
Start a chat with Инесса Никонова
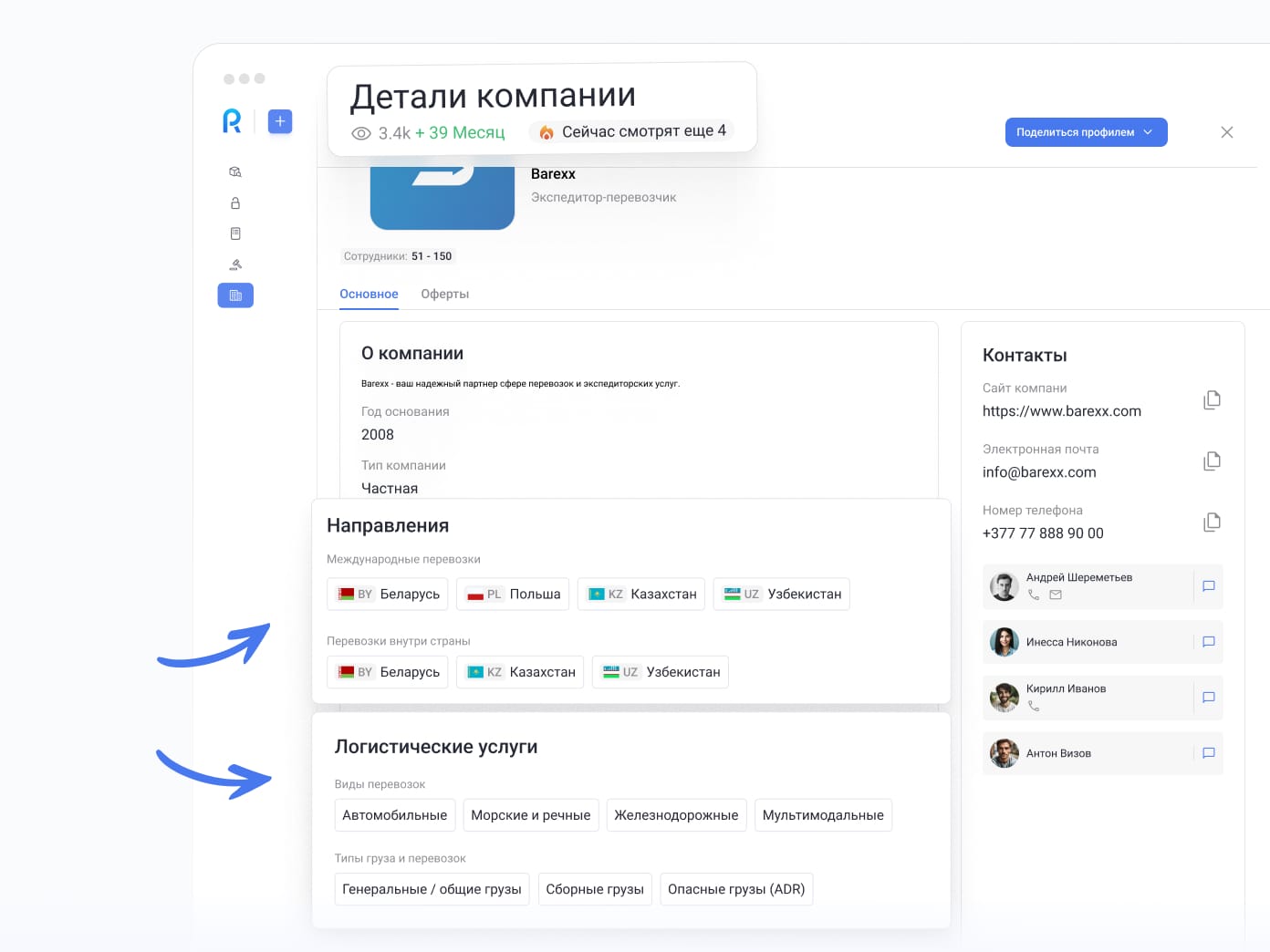pyautogui.click(x=1208, y=642)
